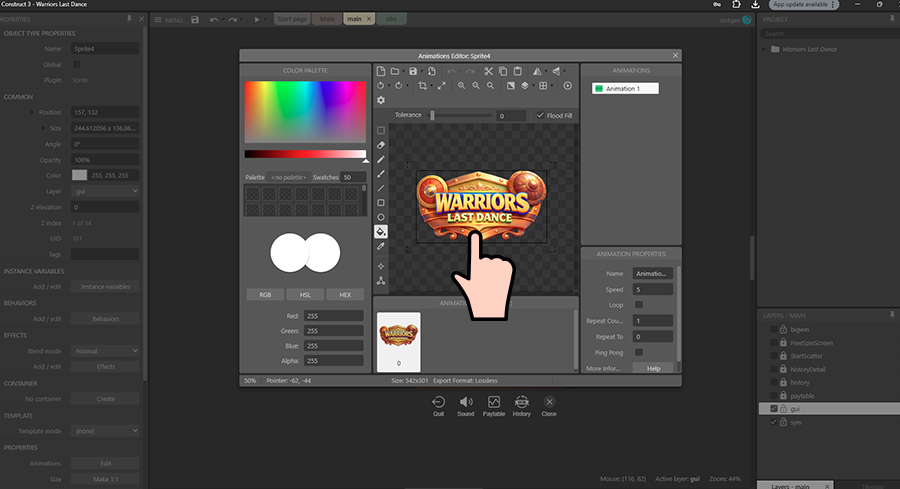This screenshot has height=489, width=900.
Task: Click the RGB color mode button
Action: [x=265, y=295]
